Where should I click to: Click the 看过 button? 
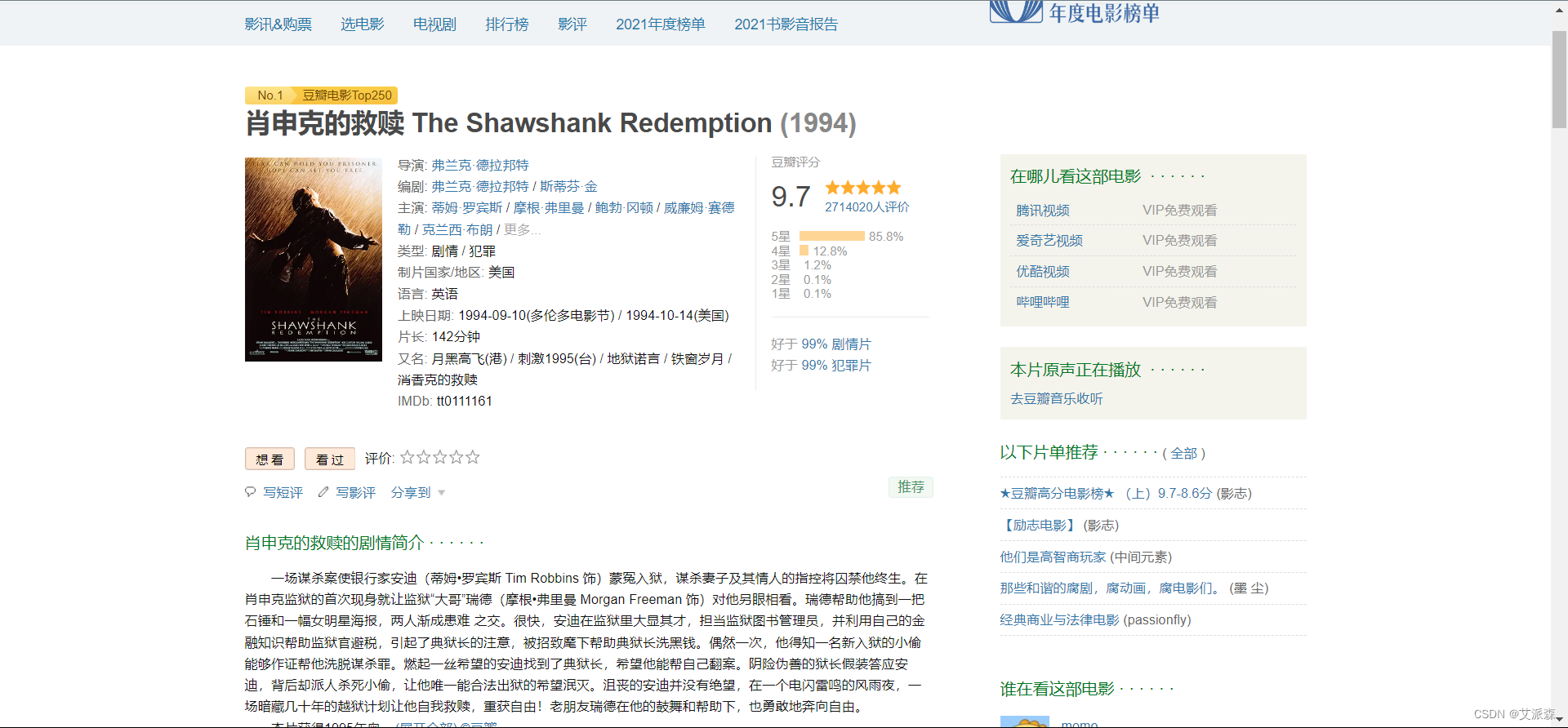(330, 459)
